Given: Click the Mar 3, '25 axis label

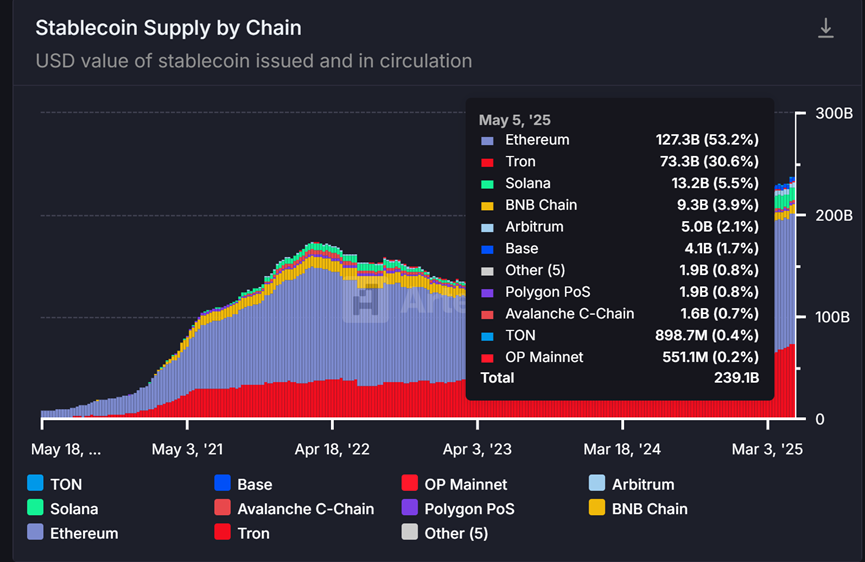Looking at the screenshot, I should pyautogui.click(x=769, y=450).
